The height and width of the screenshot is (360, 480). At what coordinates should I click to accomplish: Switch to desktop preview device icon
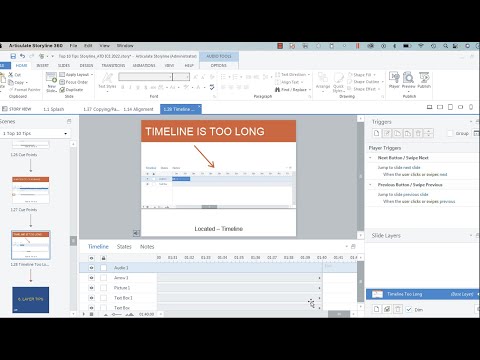[x=430, y=107]
